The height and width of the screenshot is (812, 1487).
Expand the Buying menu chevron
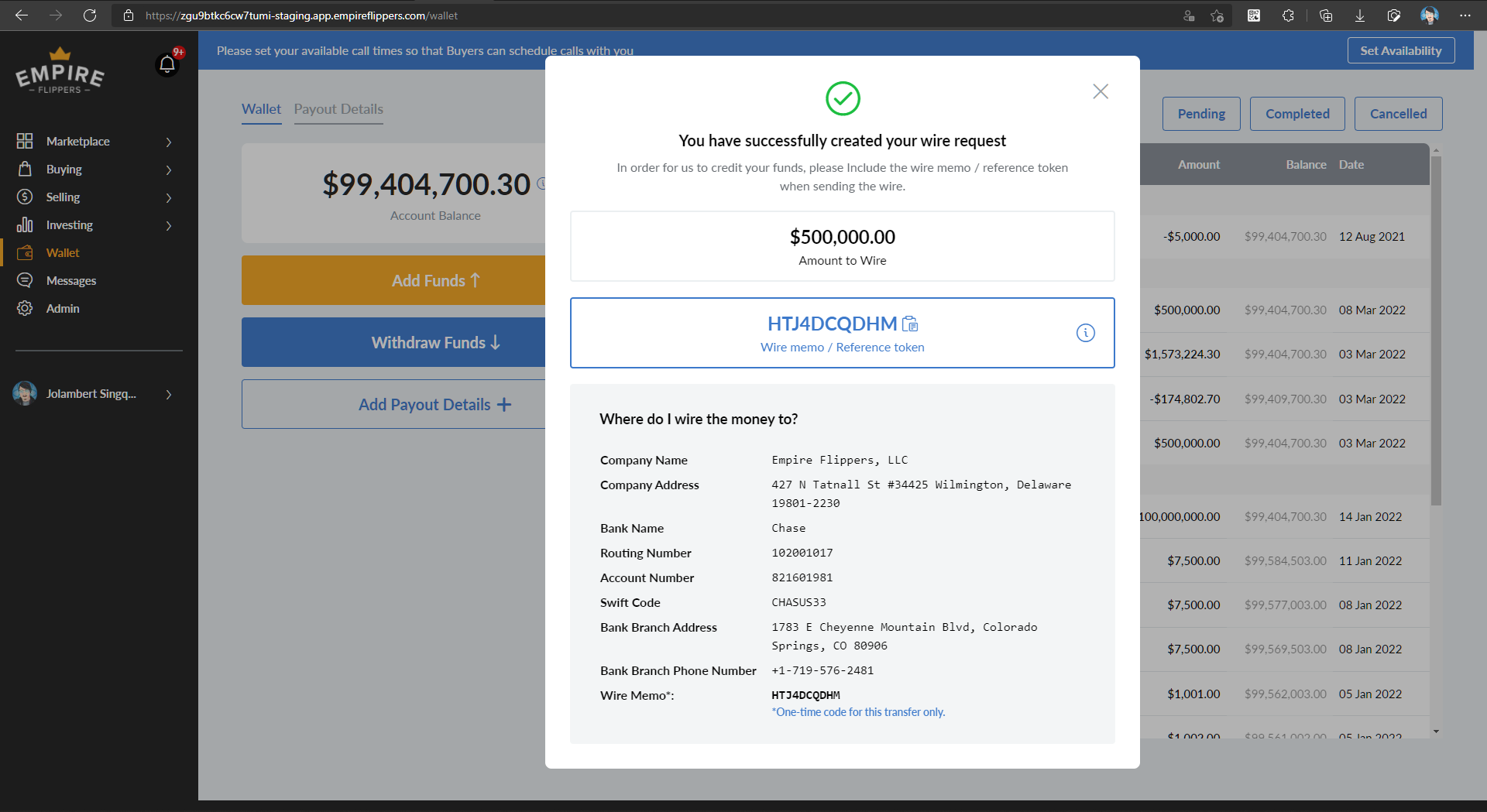[x=169, y=170]
